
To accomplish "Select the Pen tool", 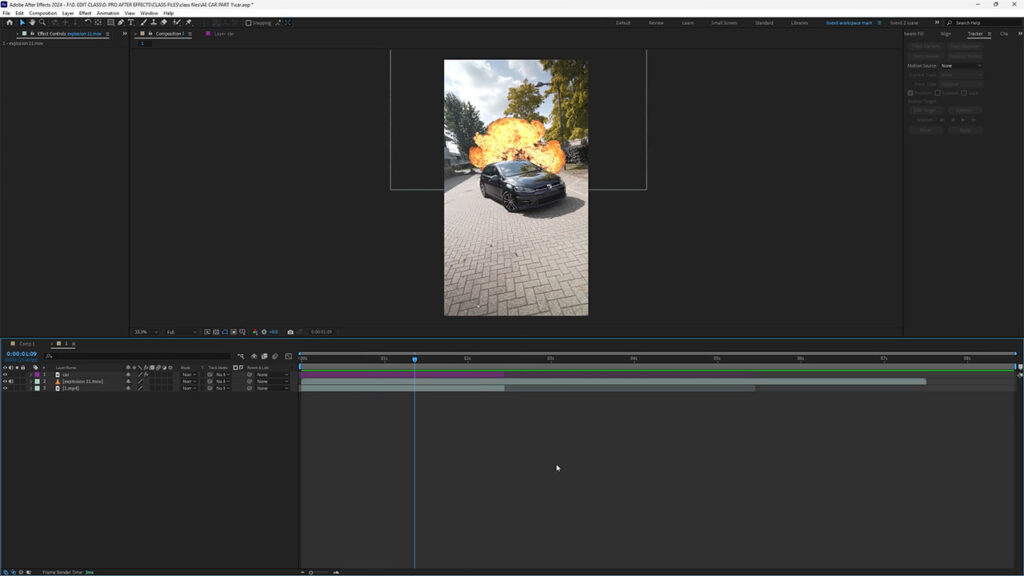I will click(x=120, y=22).
